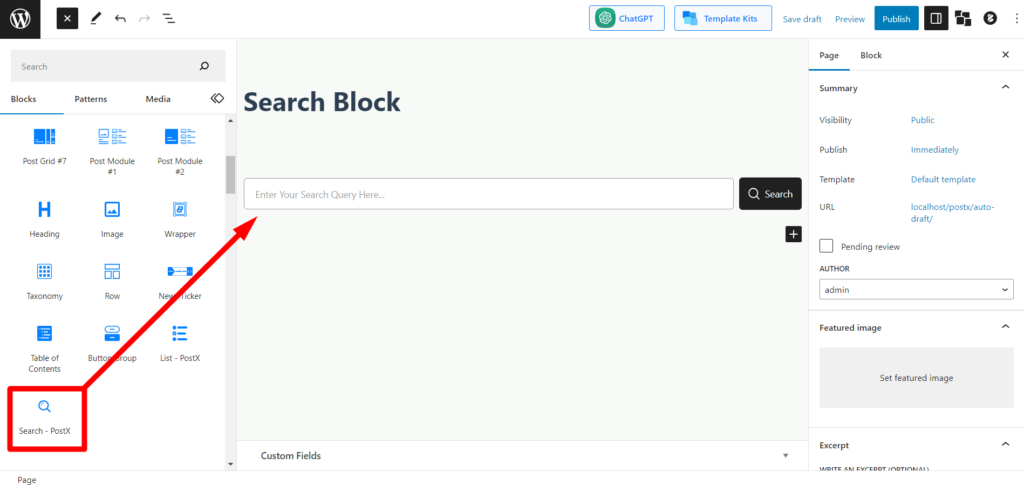The image size is (1024, 485).
Task: Select the Page tab in sidebar
Action: click(x=829, y=55)
